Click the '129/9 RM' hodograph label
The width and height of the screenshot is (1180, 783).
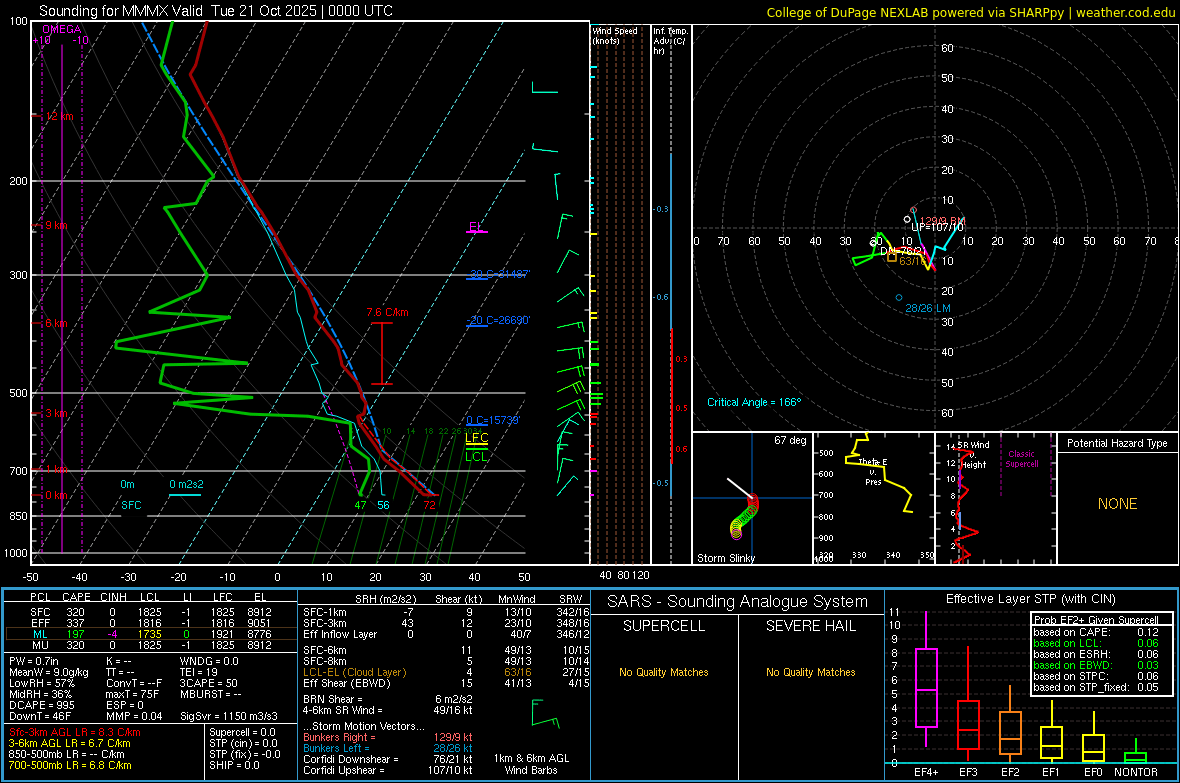point(942,221)
